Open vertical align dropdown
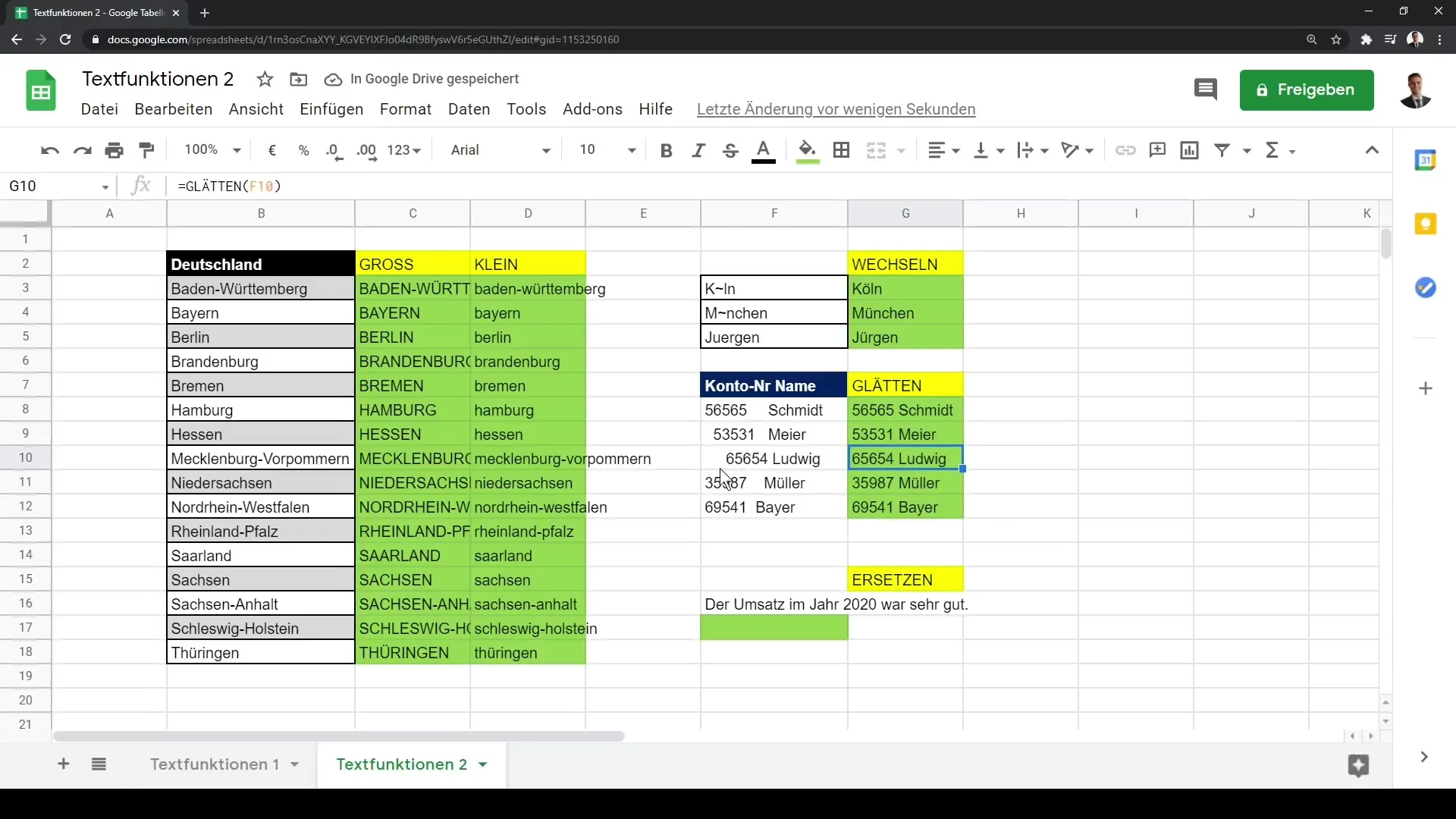 [x=989, y=150]
